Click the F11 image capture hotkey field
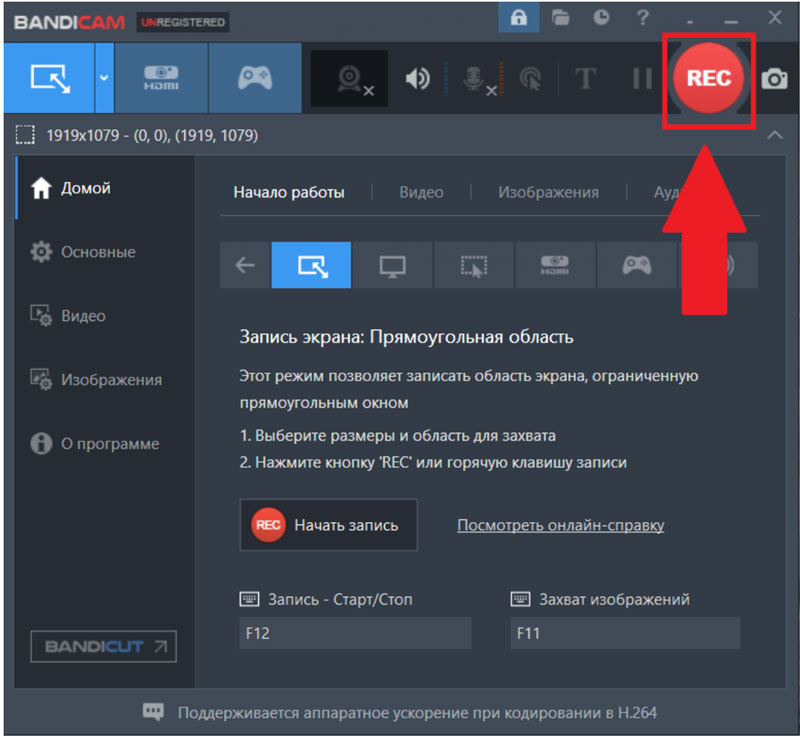The image size is (800, 738). 626,633
